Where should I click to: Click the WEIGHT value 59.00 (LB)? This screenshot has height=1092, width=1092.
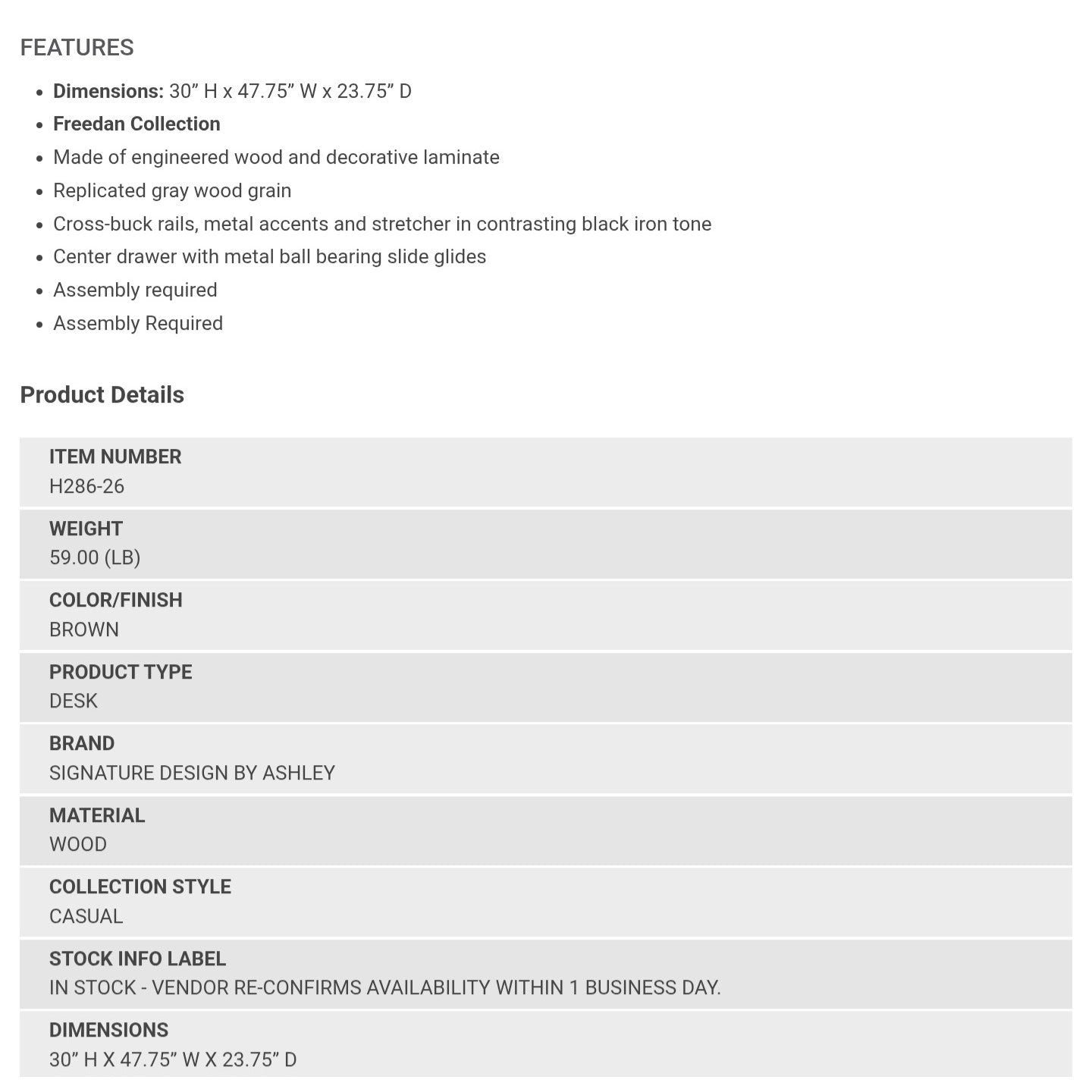(x=95, y=557)
